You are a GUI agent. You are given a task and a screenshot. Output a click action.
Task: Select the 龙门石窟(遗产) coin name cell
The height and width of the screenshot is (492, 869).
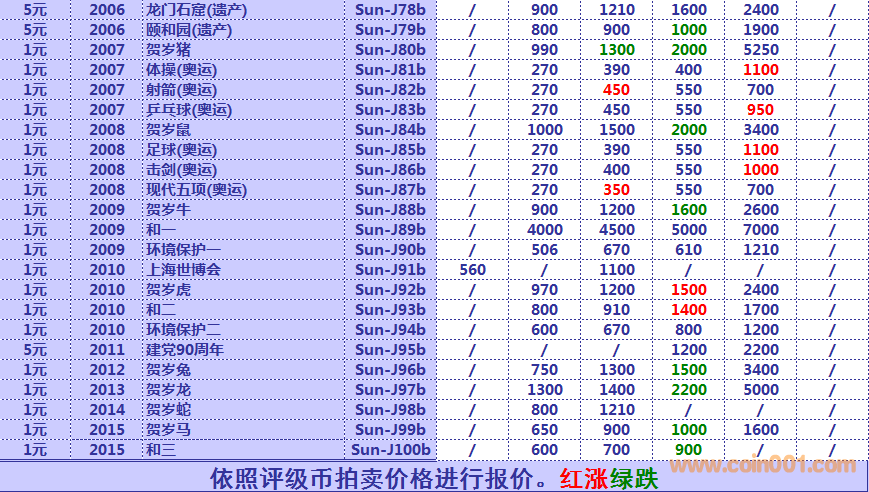click(x=196, y=9)
